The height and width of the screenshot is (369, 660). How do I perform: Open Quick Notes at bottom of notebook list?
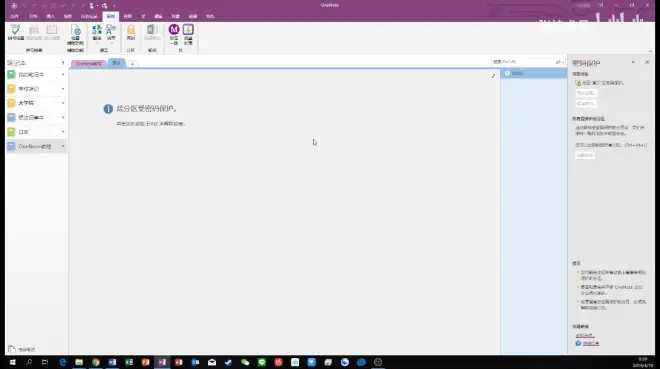pos(22,349)
